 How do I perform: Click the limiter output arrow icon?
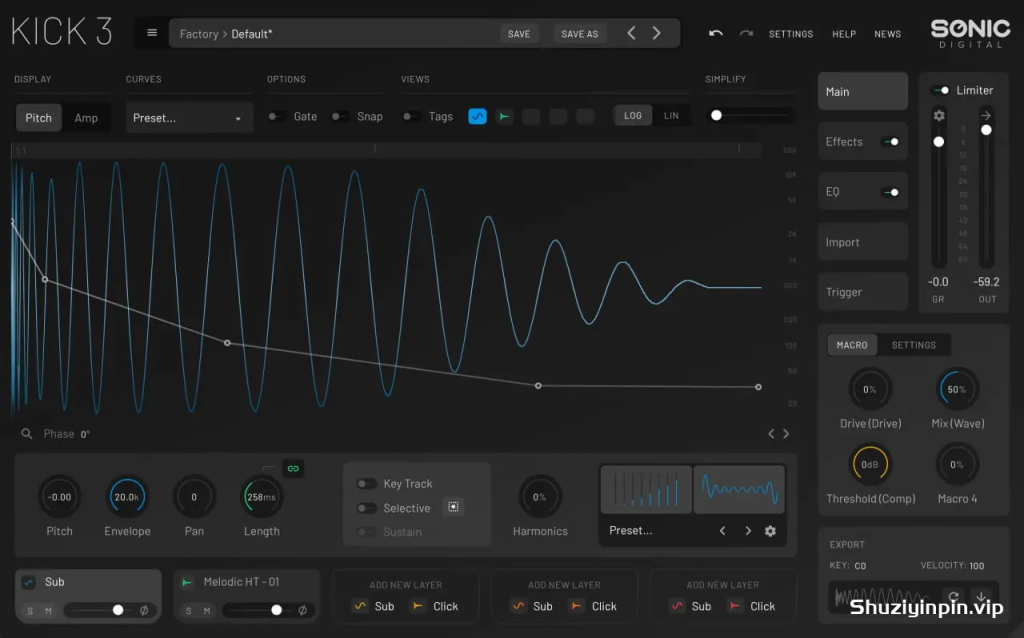[x=986, y=115]
